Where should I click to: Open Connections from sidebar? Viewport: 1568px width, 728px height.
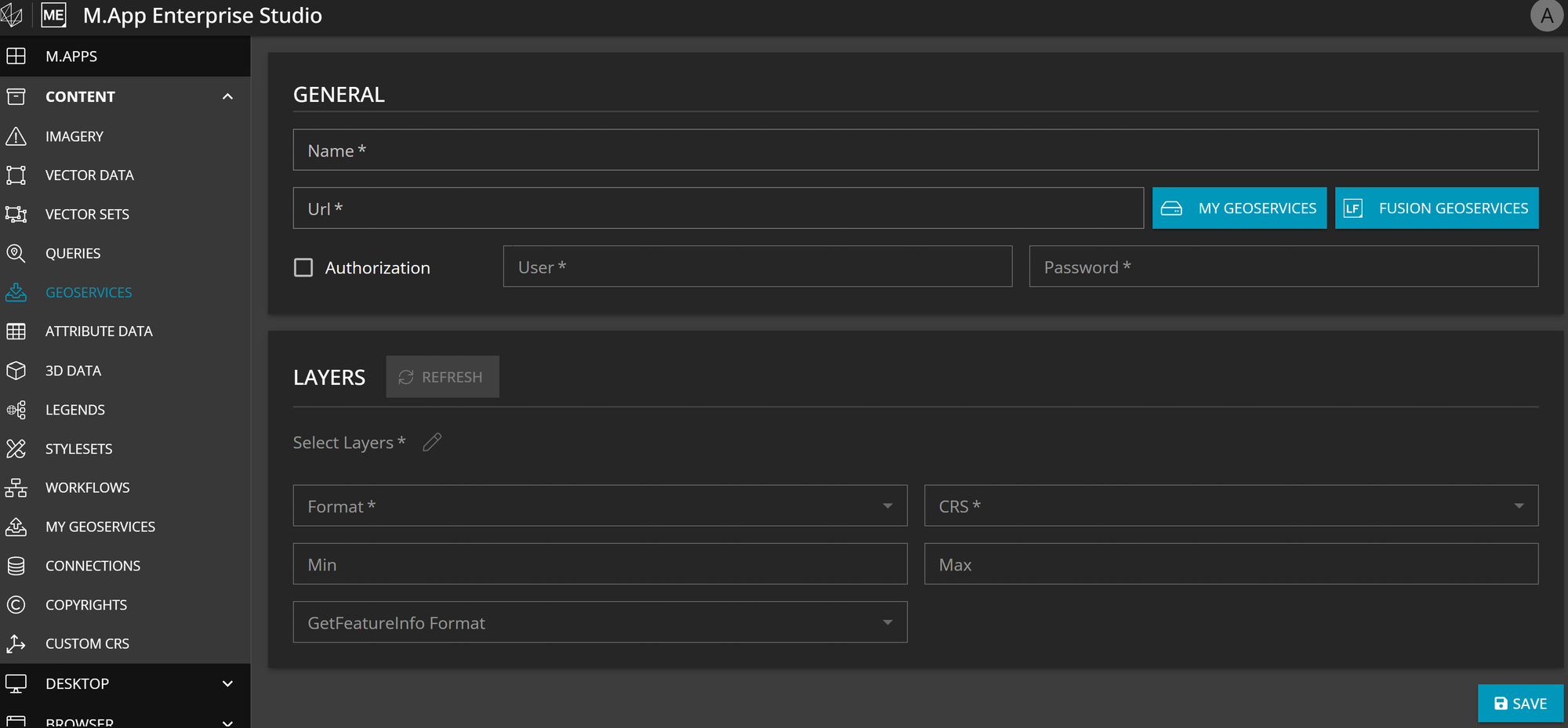[x=125, y=566]
